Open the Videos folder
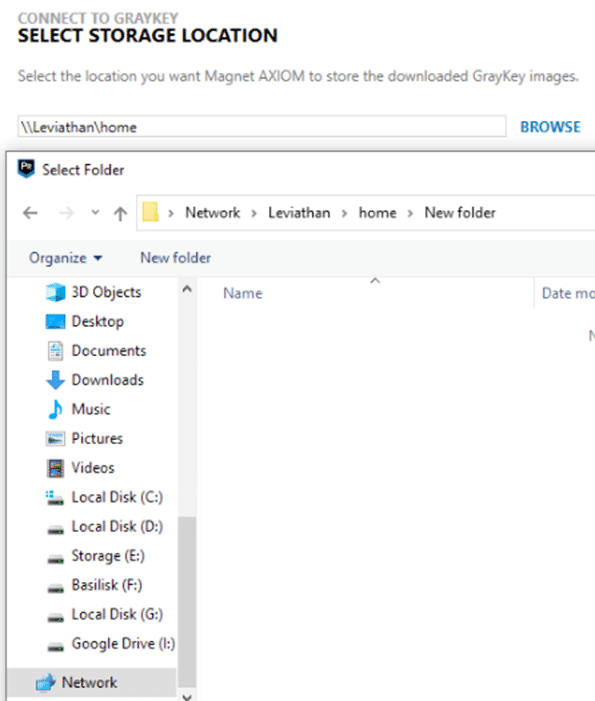Viewport: 595px width, 701px height. (93, 468)
